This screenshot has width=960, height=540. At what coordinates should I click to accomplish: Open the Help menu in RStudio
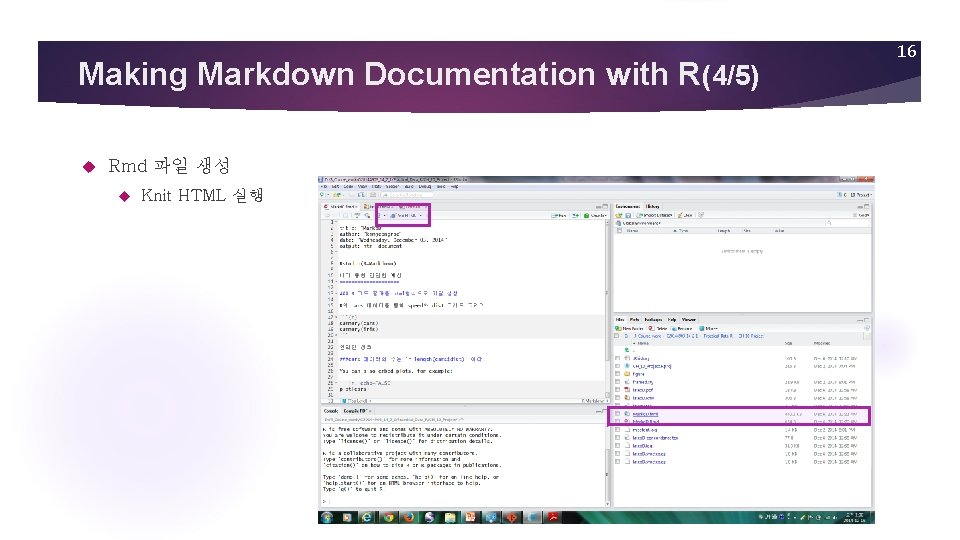[x=454, y=187]
